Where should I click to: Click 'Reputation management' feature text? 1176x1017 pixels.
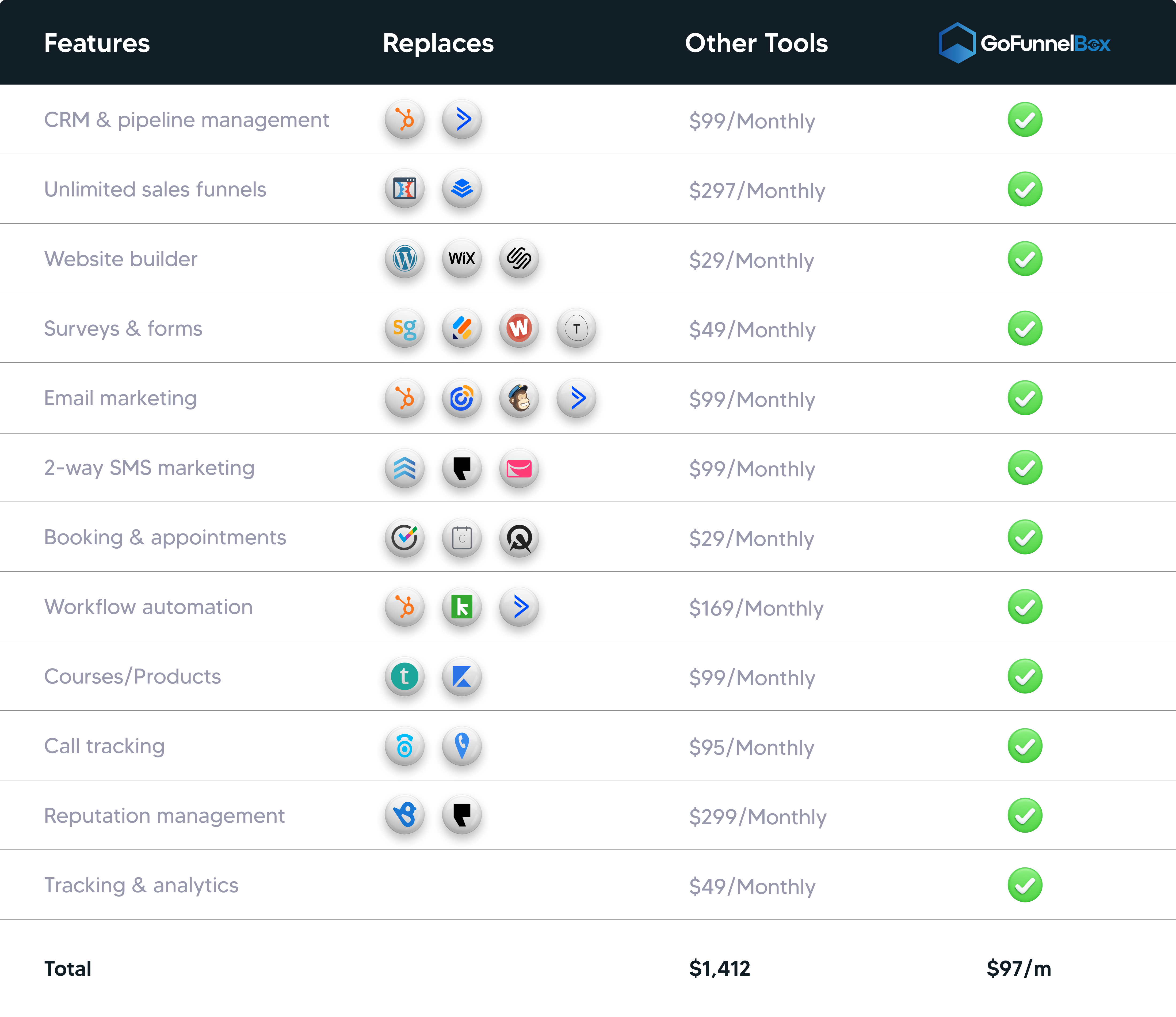165,816
